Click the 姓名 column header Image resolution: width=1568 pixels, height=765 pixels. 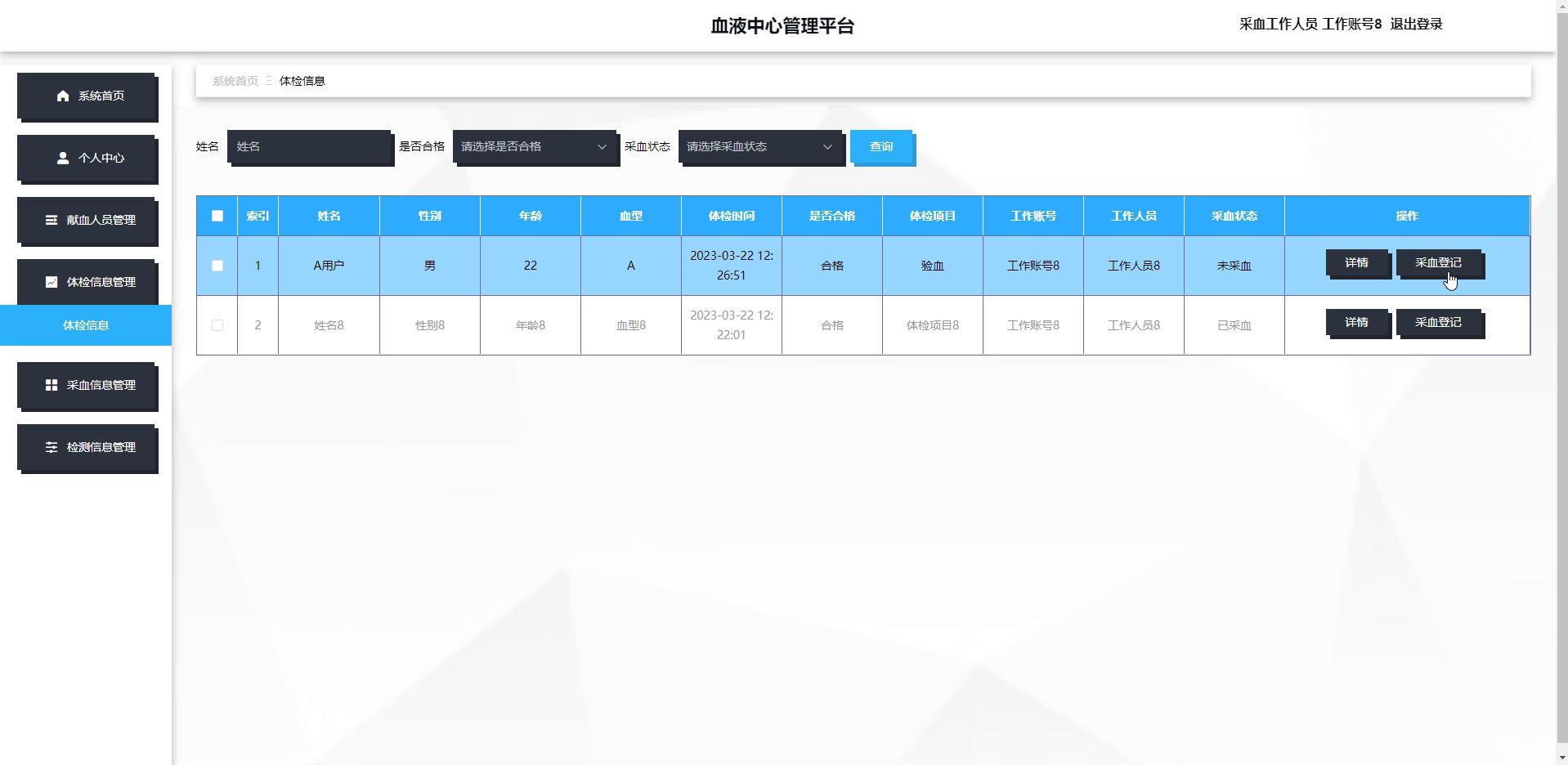coord(329,216)
